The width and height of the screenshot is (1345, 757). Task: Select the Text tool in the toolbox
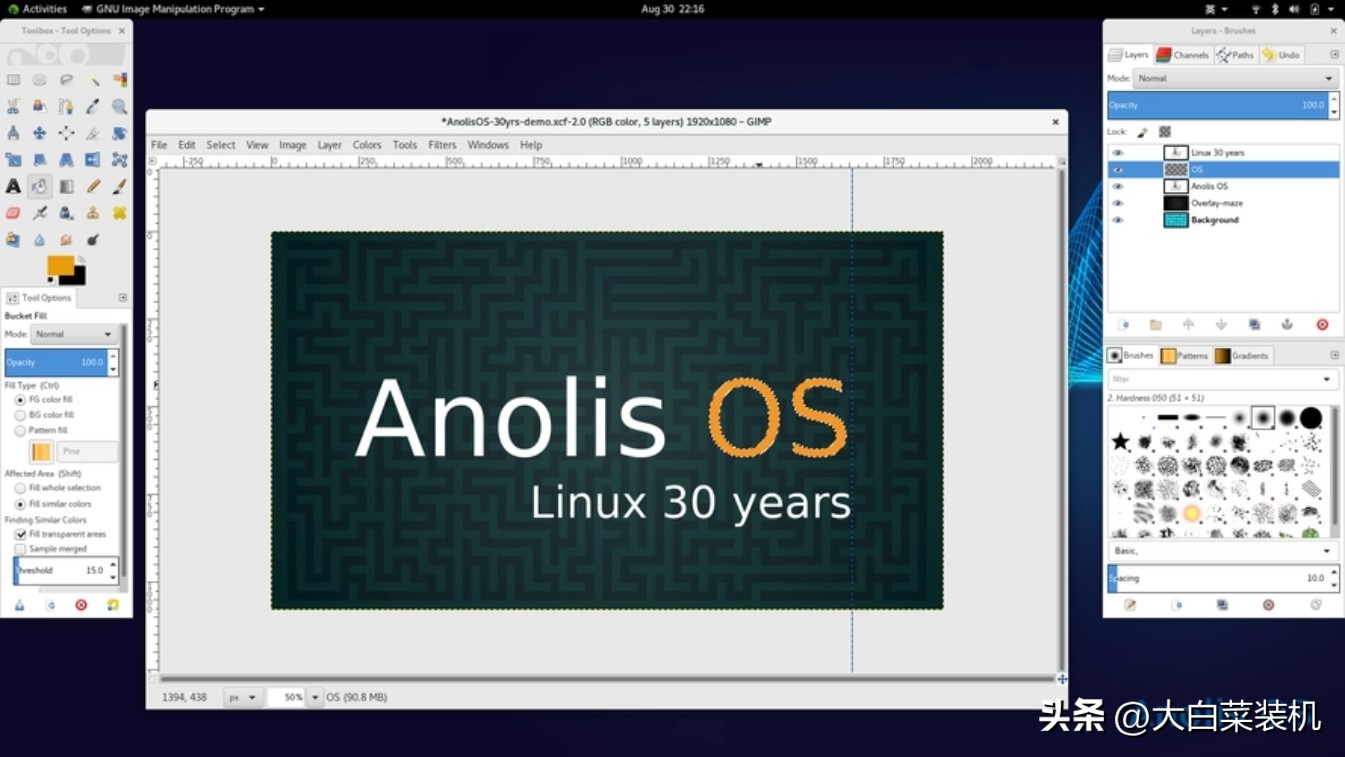click(11, 185)
